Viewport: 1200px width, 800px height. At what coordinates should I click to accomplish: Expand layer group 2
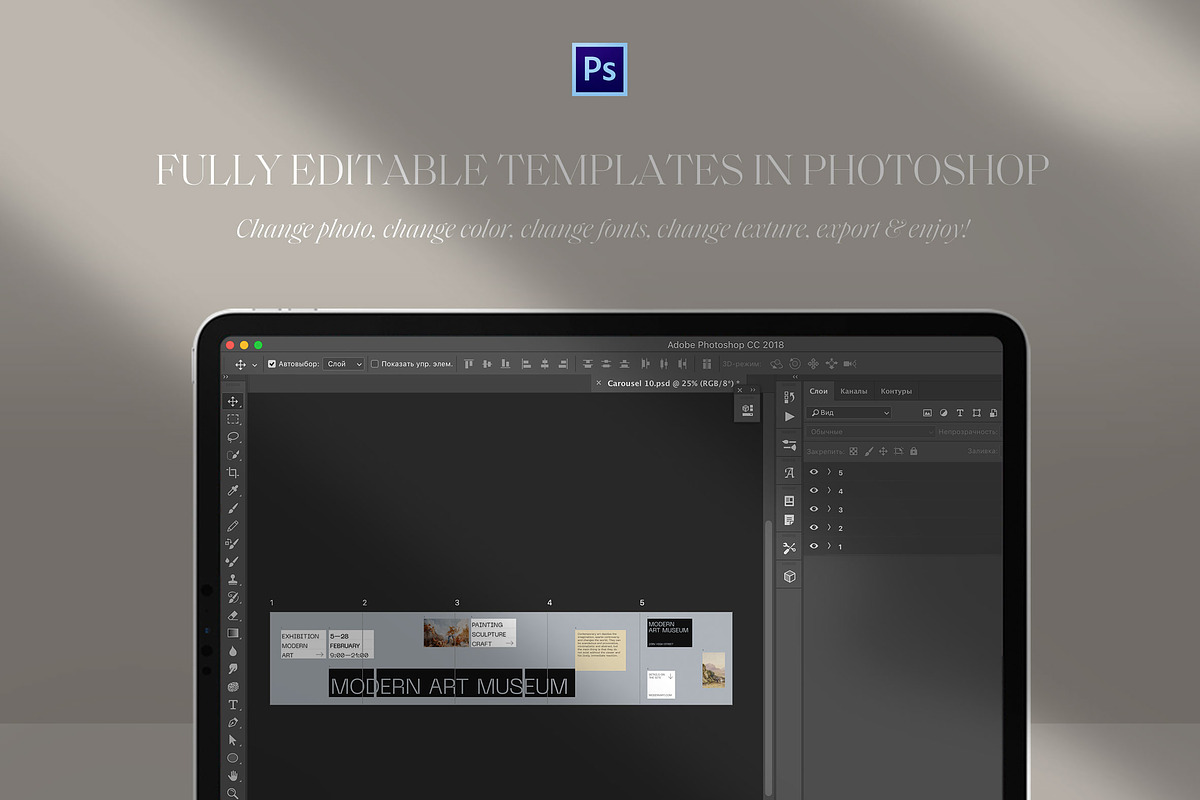click(829, 527)
